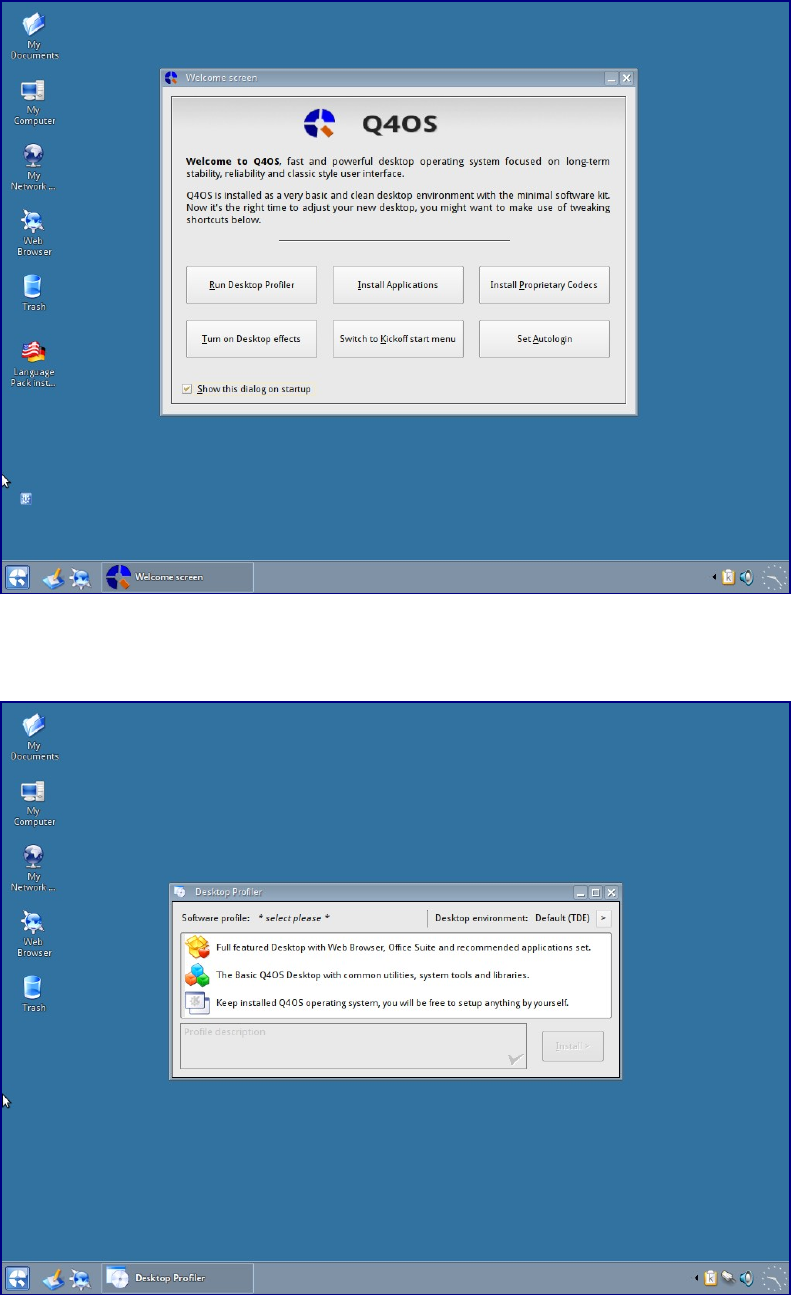Click the Welcome screen taskbar entry

pyautogui.click(x=178, y=577)
